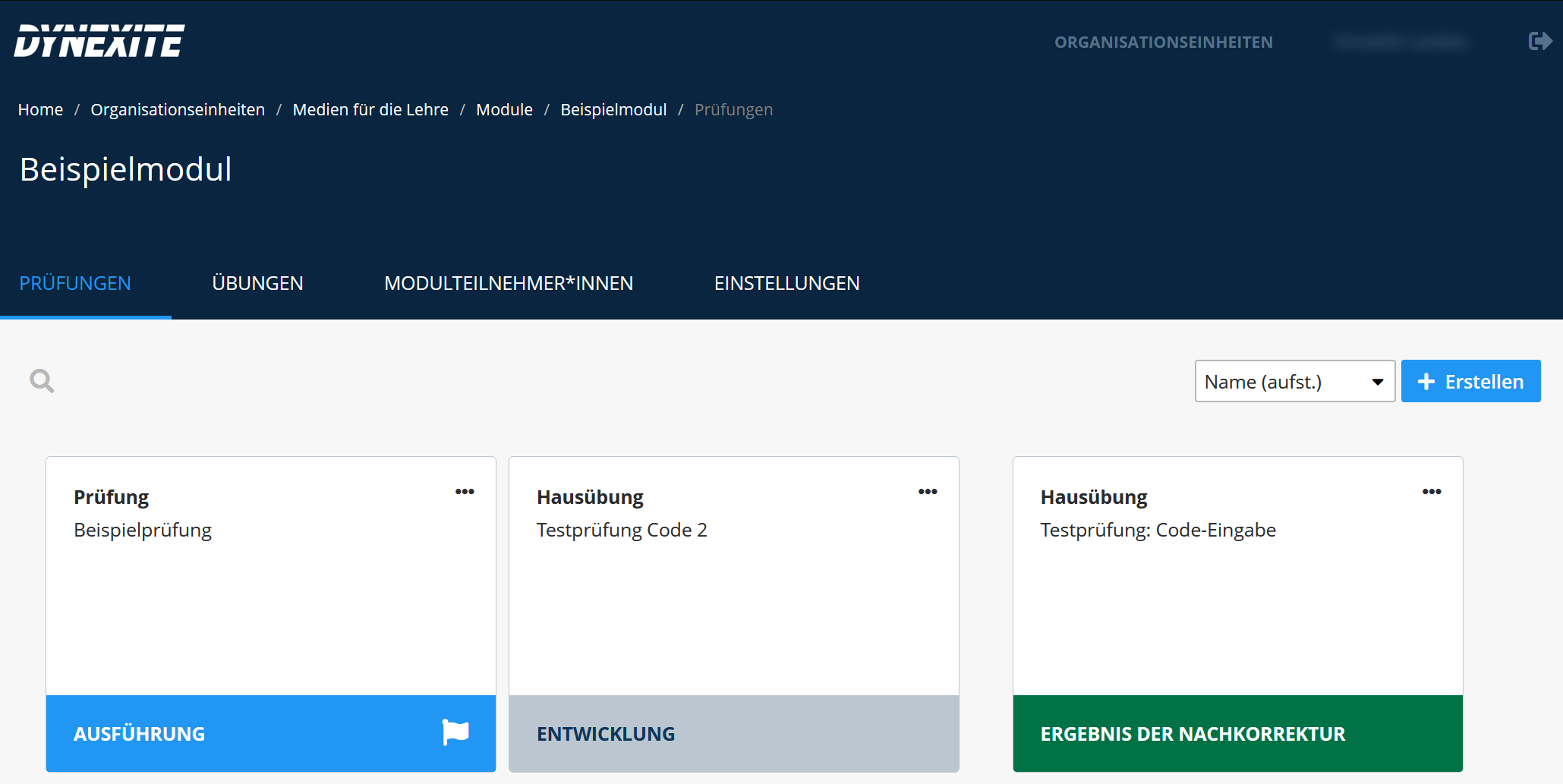This screenshot has height=784, width=1563.
Task: Click the Prüfungen breadcrumb entry
Action: [x=733, y=110]
